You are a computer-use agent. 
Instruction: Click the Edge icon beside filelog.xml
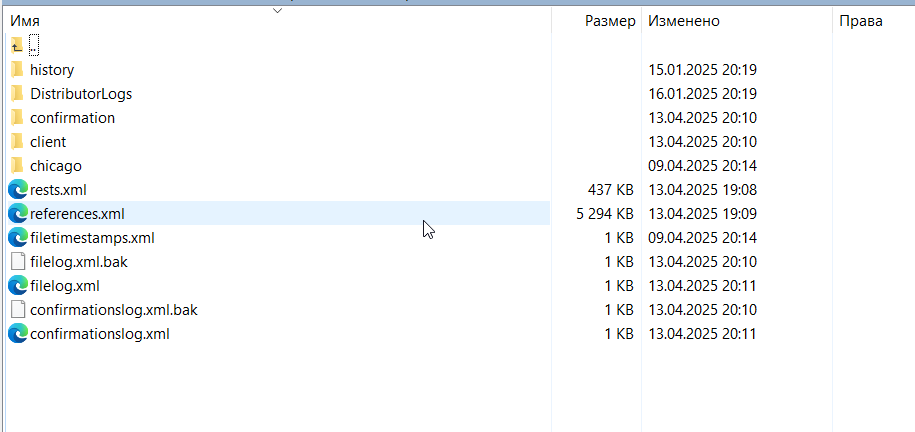[18, 285]
